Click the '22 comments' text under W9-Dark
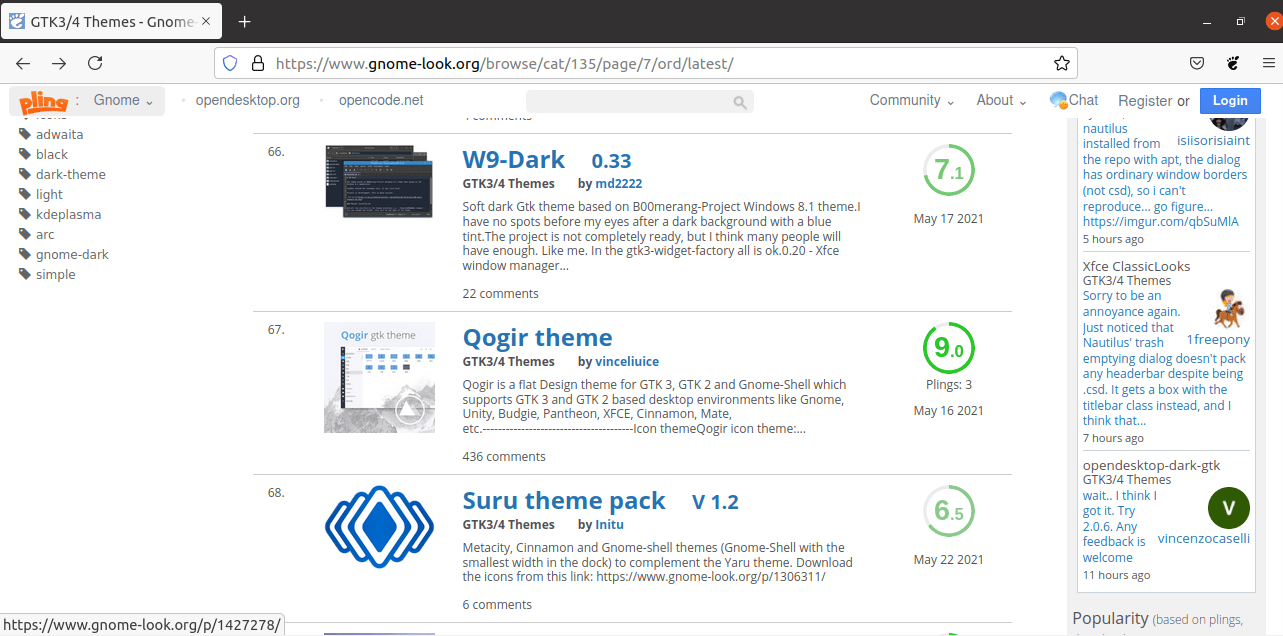Viewport: 1283px width, 636px height. point(500,293)
